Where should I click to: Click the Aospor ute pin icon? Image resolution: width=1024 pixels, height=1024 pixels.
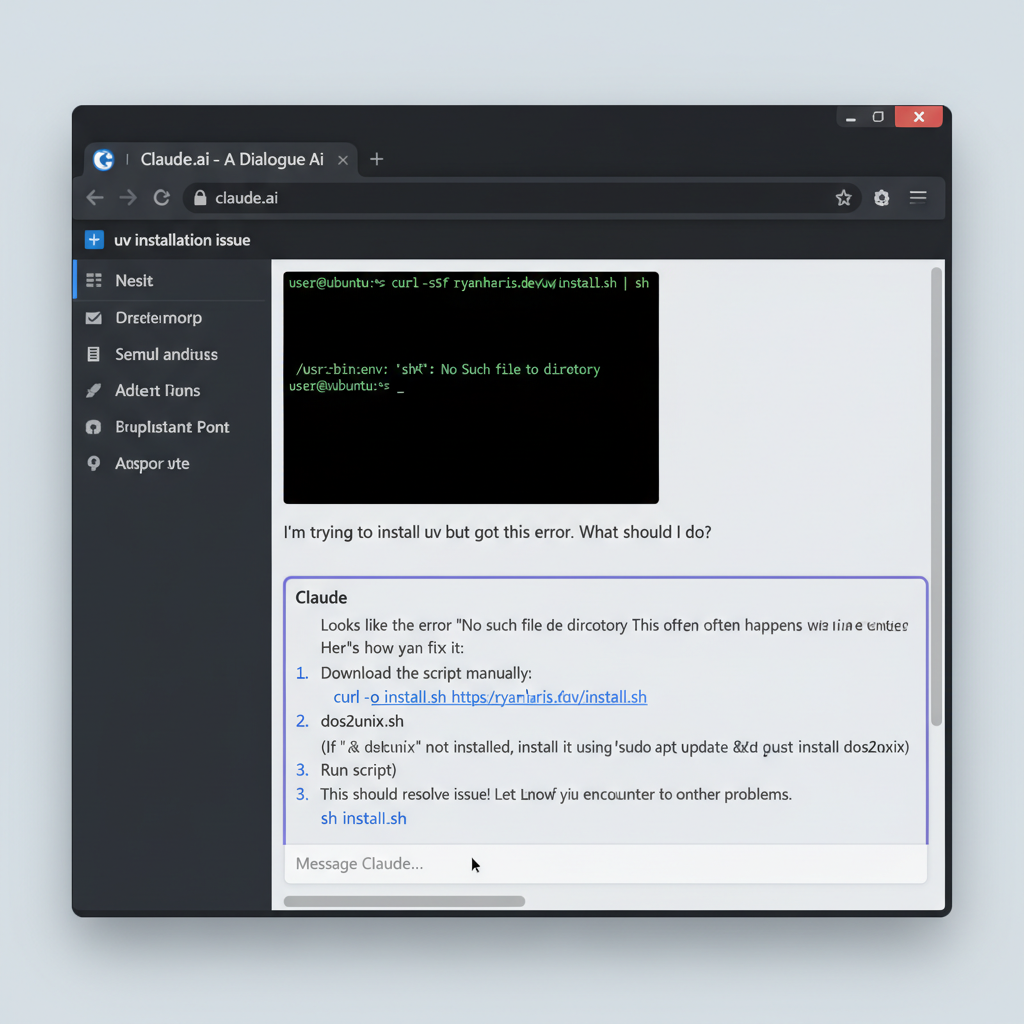tap(93, 463)
